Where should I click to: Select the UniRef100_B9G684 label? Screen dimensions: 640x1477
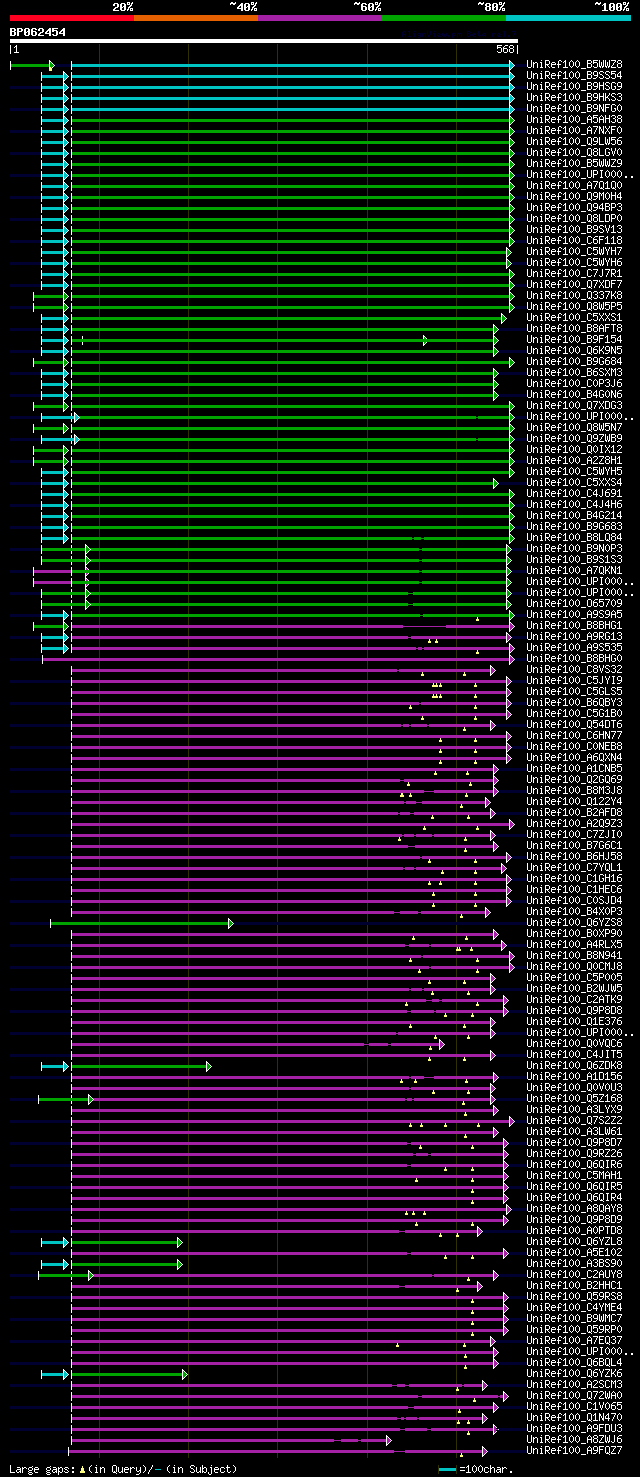574,361
